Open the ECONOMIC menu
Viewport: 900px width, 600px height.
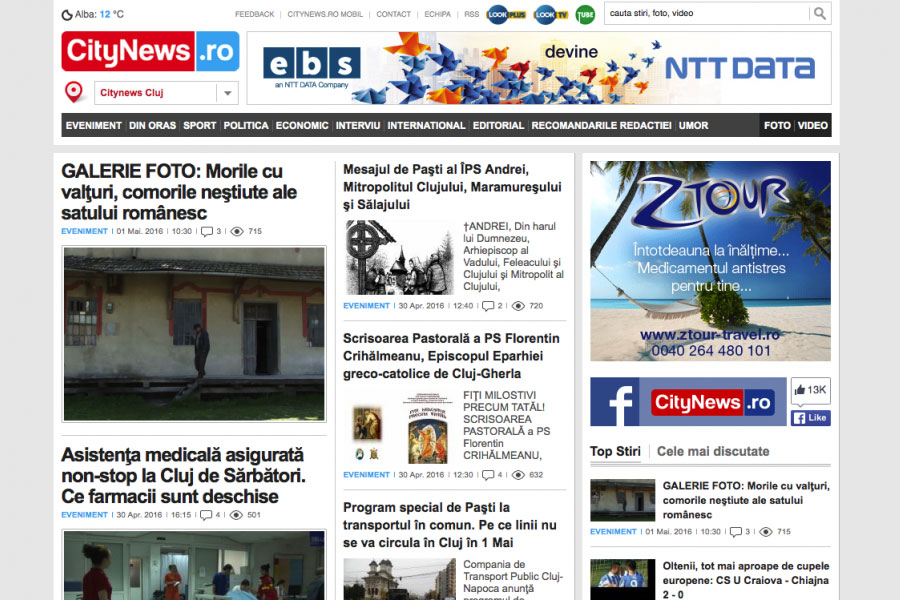302,125
